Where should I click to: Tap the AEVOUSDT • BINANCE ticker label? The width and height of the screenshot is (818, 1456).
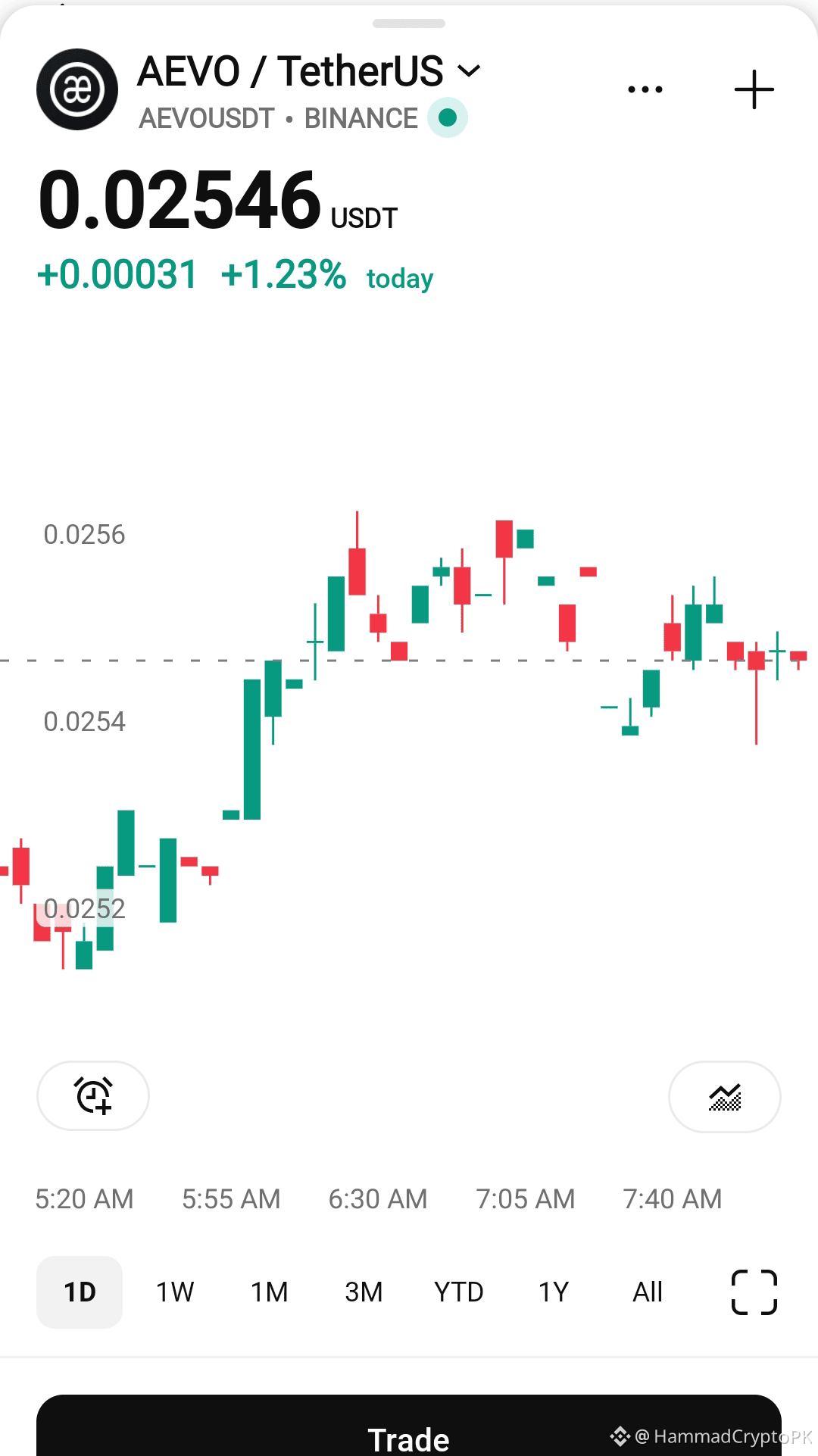[x=279, y=118]
